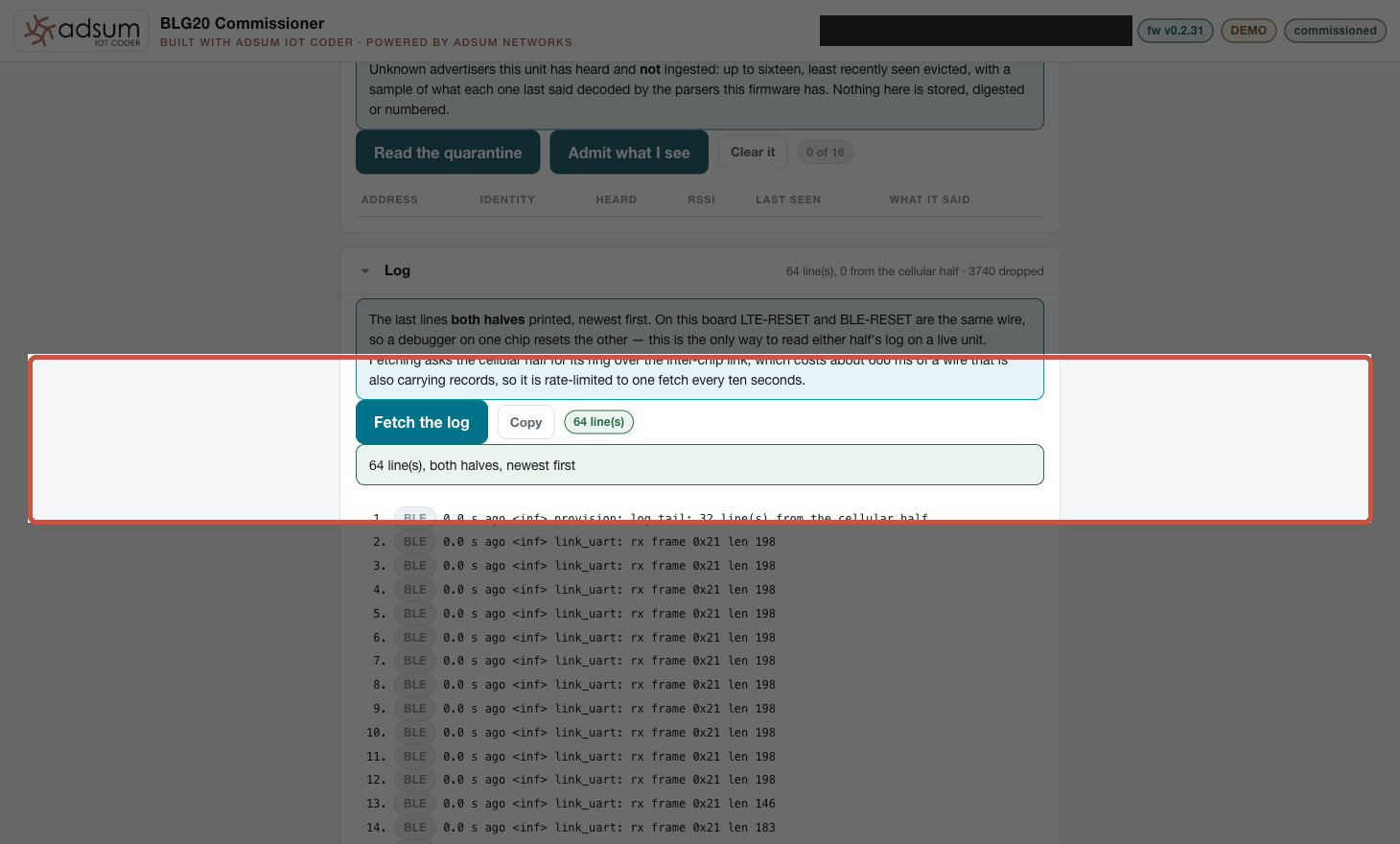Image resolution: width=1400 pixels, height=844 pixels.
Task: Click the Read the quarantine button
Action: tap(448, 152)
